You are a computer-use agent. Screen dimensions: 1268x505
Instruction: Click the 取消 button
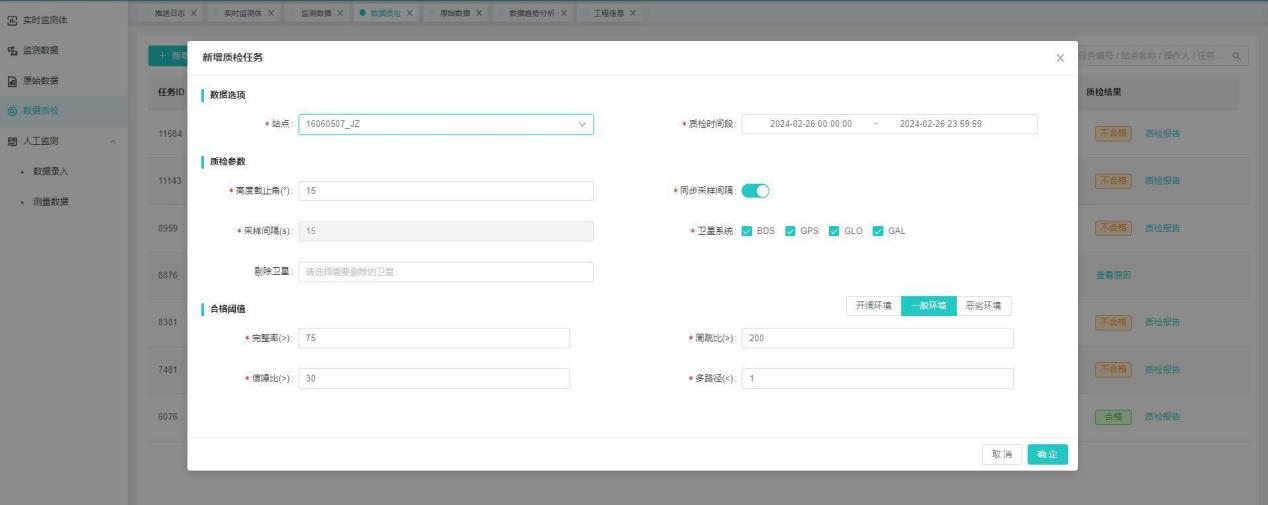(x=1000, y=455)
